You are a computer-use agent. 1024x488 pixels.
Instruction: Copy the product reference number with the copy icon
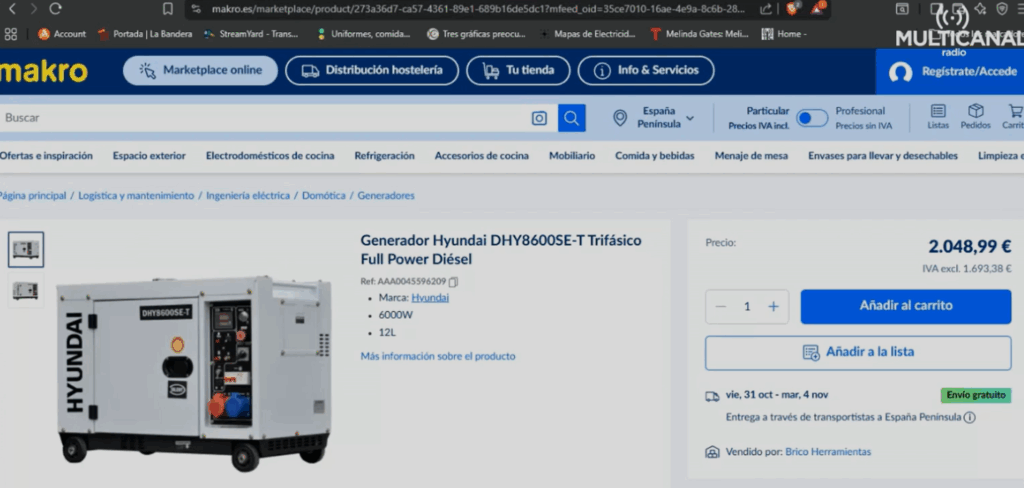454,282
